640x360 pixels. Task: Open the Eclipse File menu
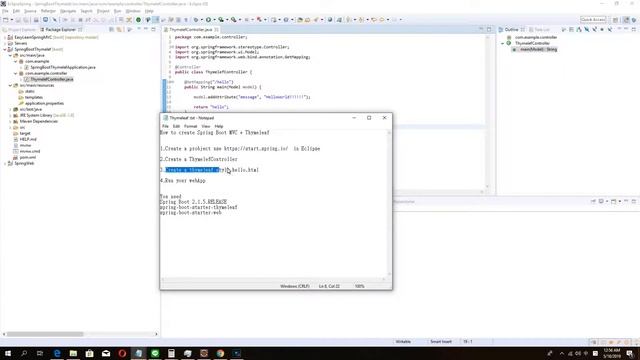(5, 11)
